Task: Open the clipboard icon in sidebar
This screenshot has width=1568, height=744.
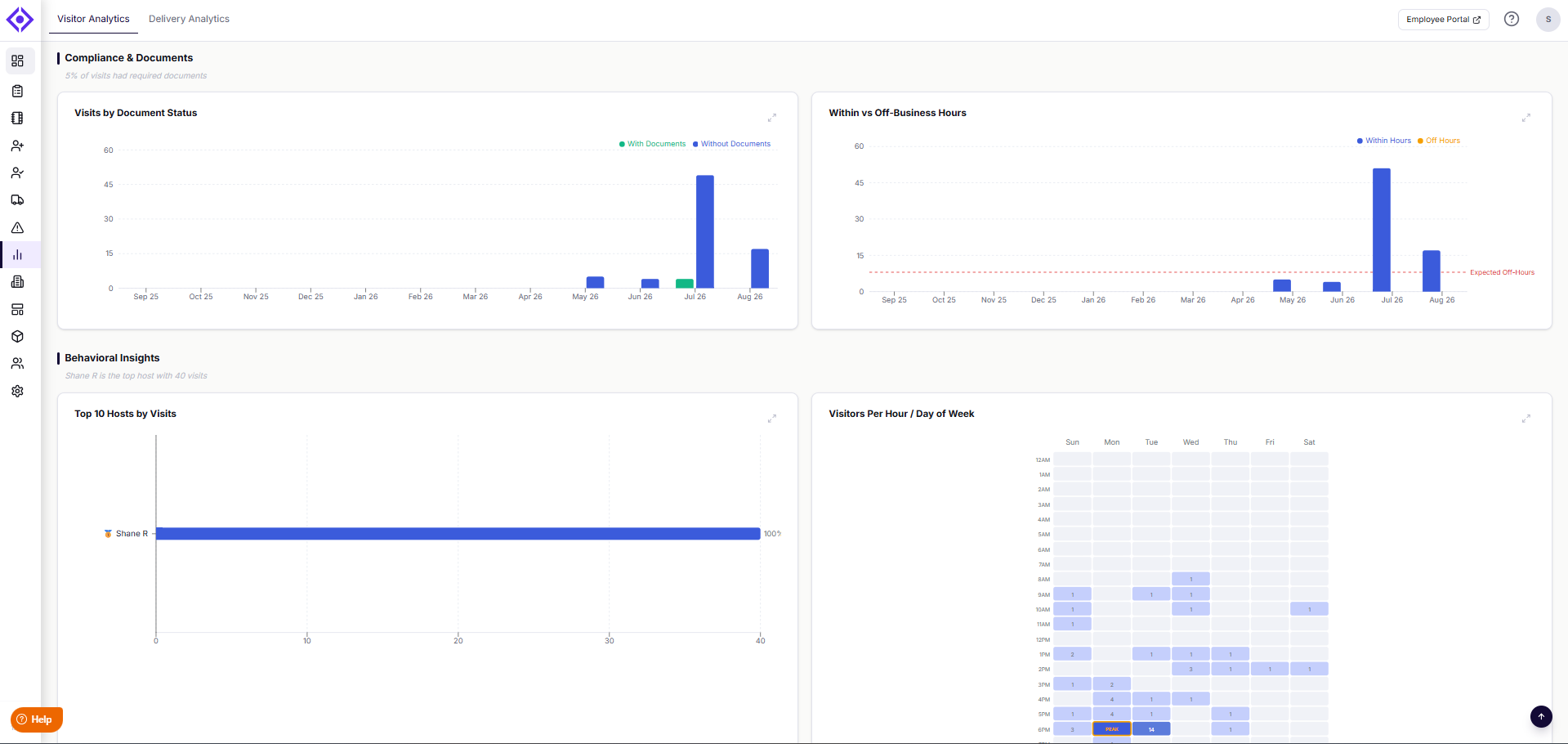Action: point(17,91)
